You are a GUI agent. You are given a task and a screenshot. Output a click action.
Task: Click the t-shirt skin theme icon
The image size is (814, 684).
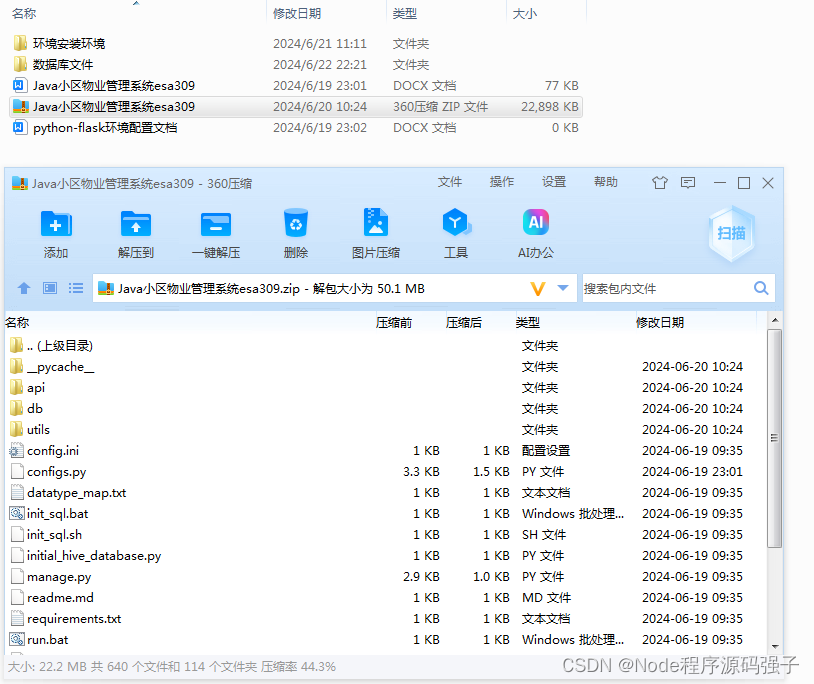(659, 183)
